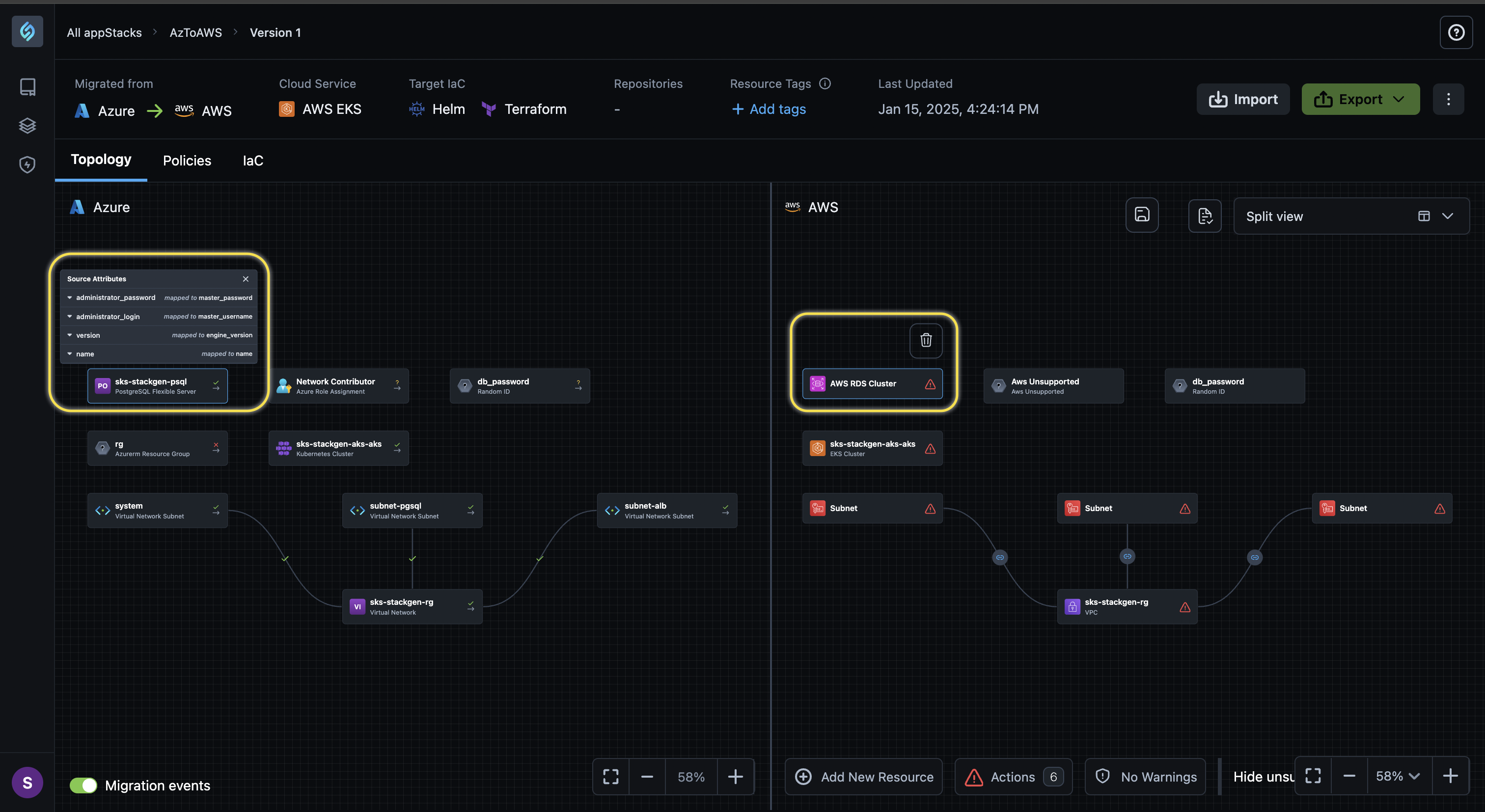Select the sks-stackgen-aks-aks Kubernetes Cluster node
The height and width of the screenshot is (812, 1485).
coord(339,448)
